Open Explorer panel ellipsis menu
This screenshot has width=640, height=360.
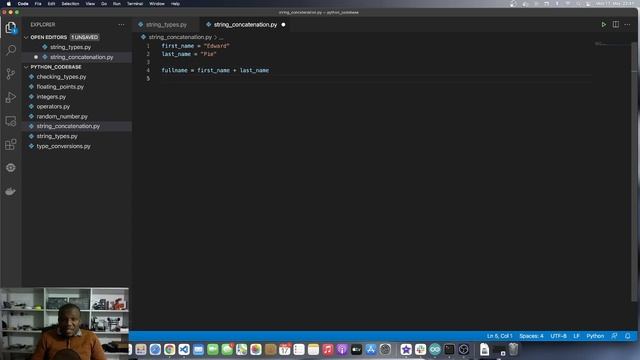(x=121, y=24)
